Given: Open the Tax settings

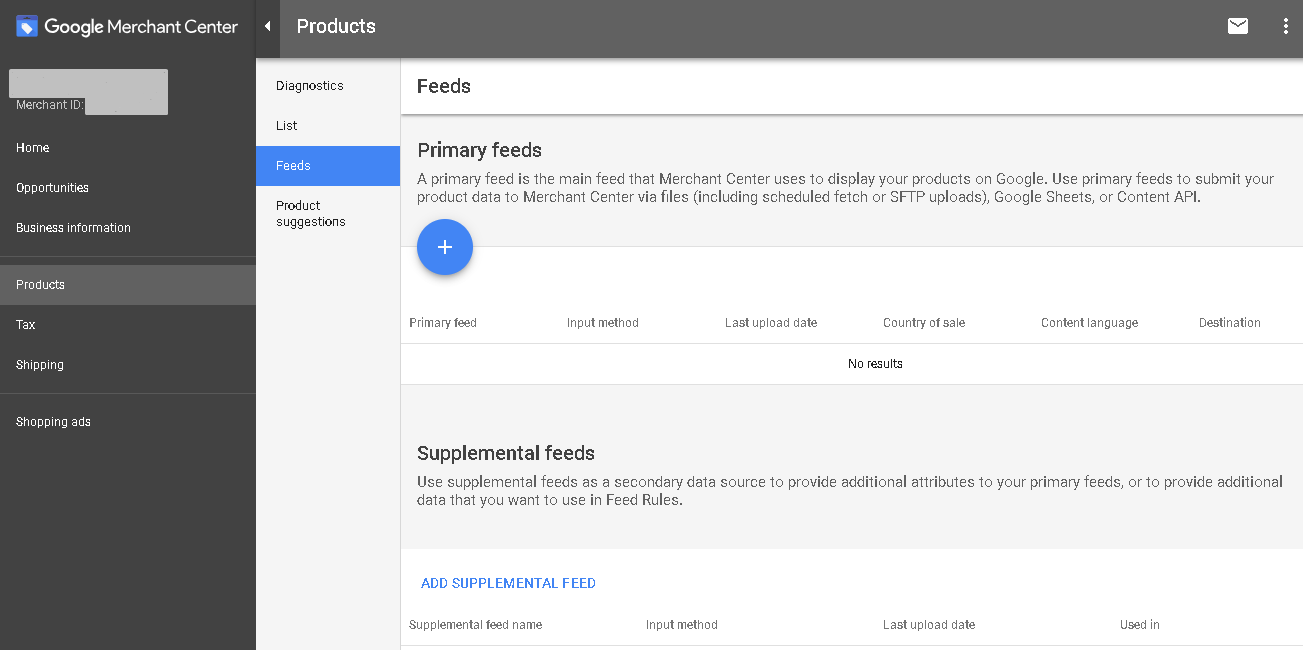Looking at the screenshot, I should coord(26,325).
